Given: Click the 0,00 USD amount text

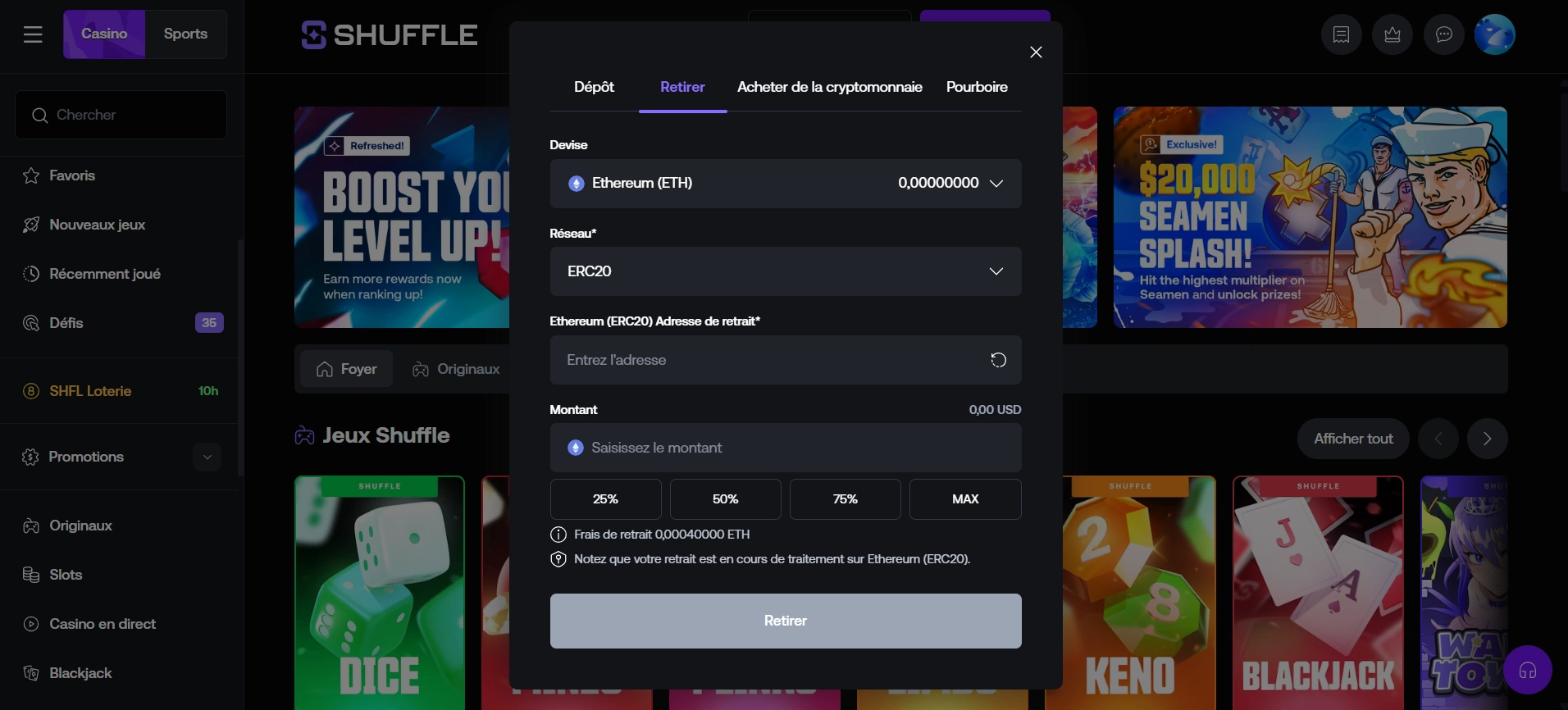Looking at the screenshot, I should coord(995,410).
